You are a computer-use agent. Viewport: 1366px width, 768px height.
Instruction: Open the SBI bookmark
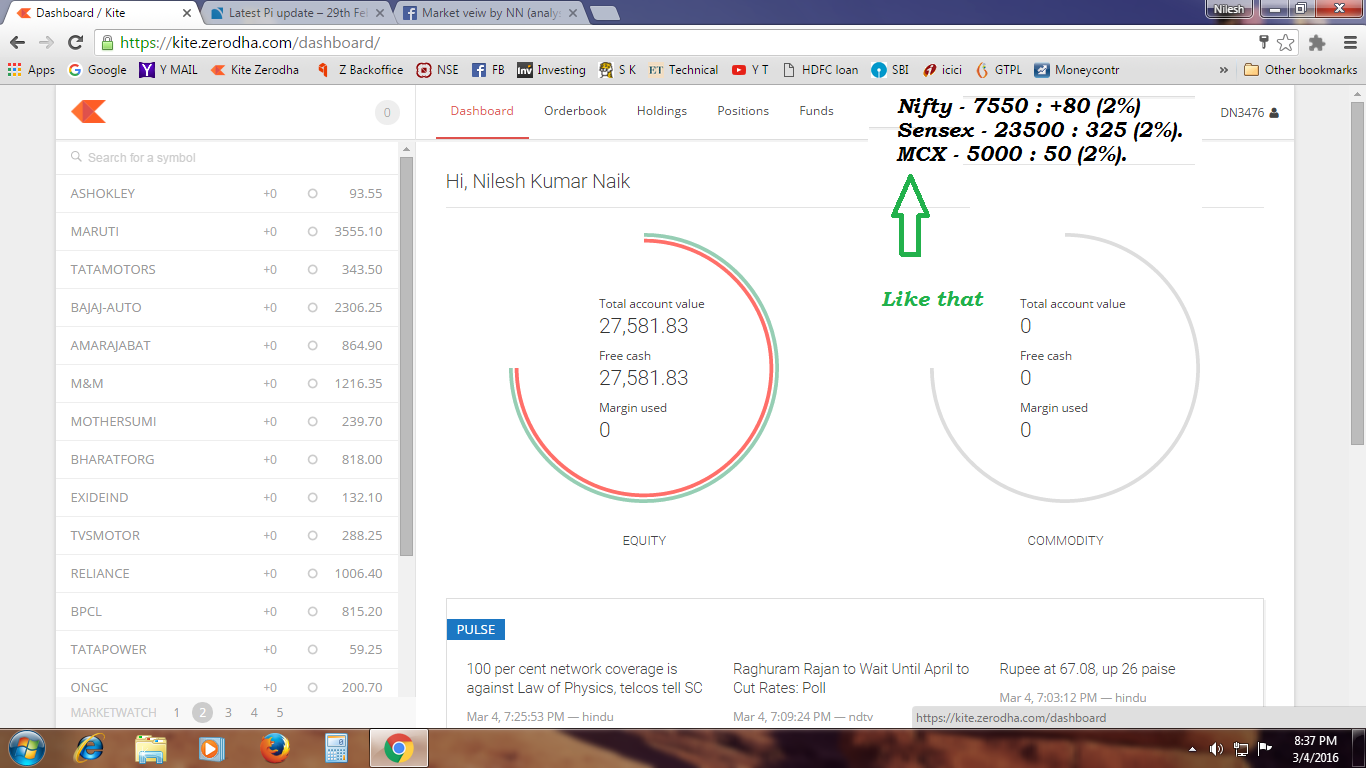[890, 70]
